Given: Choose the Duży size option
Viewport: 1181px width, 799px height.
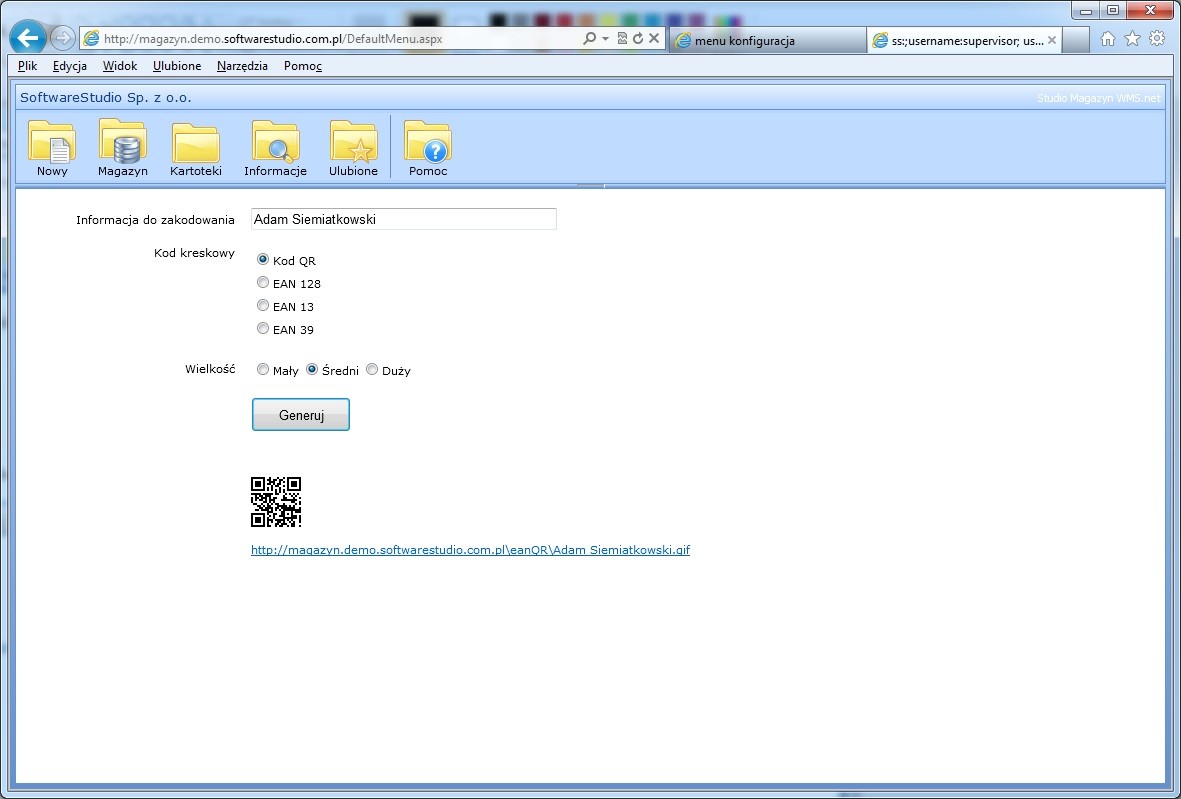Looking at the screenshot, I should 372,370.
